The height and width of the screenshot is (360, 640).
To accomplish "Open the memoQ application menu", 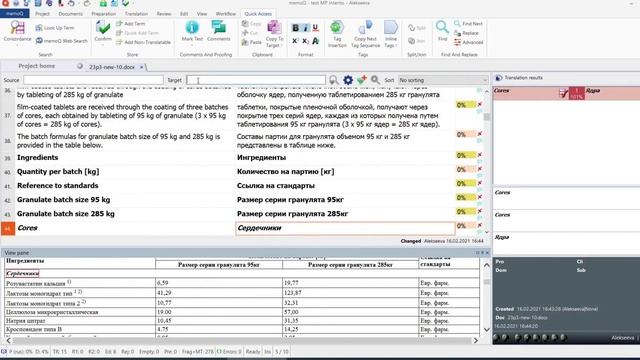I will (15, 13).
